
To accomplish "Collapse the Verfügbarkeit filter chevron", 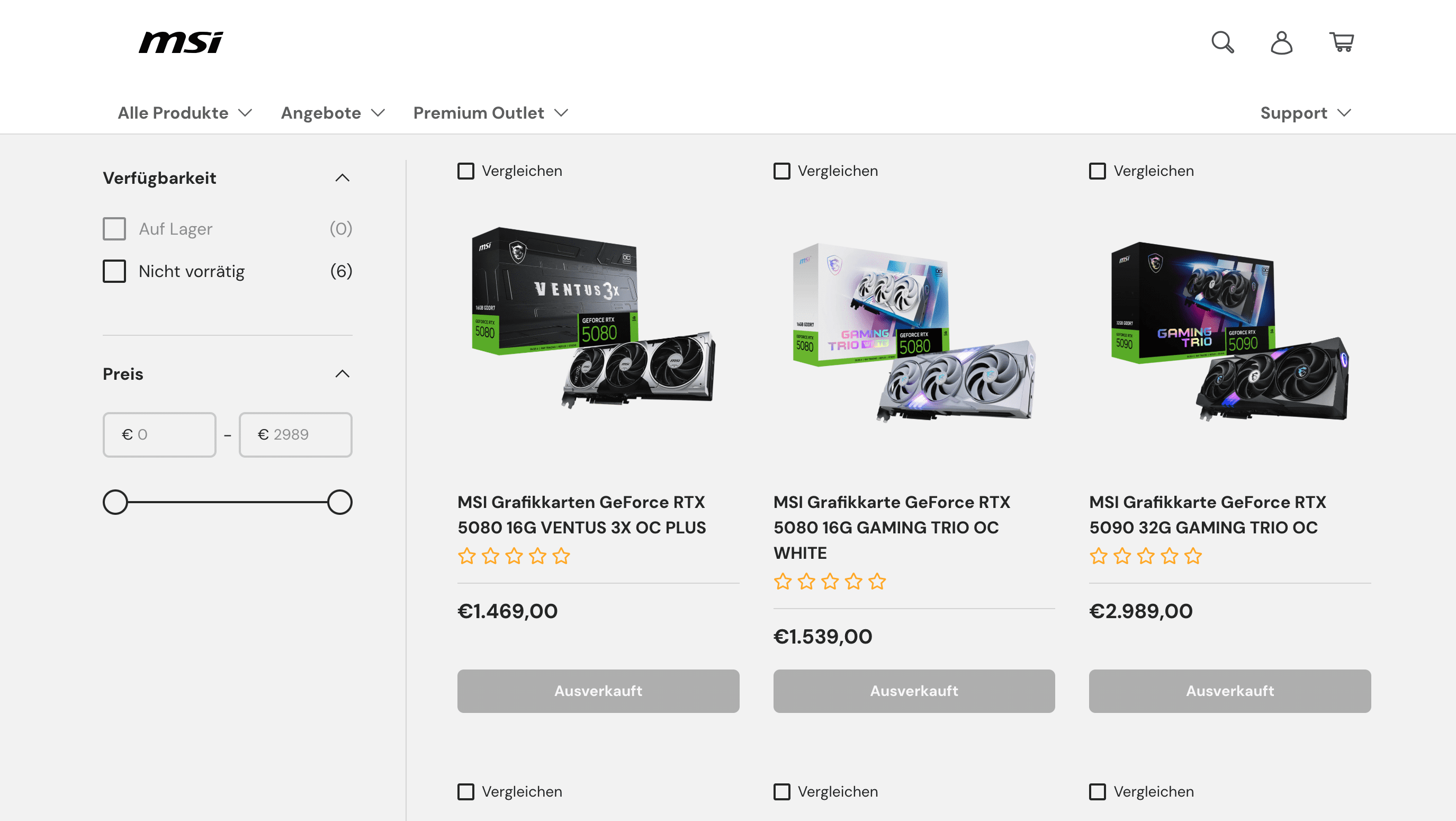I will tap(343, 178).
